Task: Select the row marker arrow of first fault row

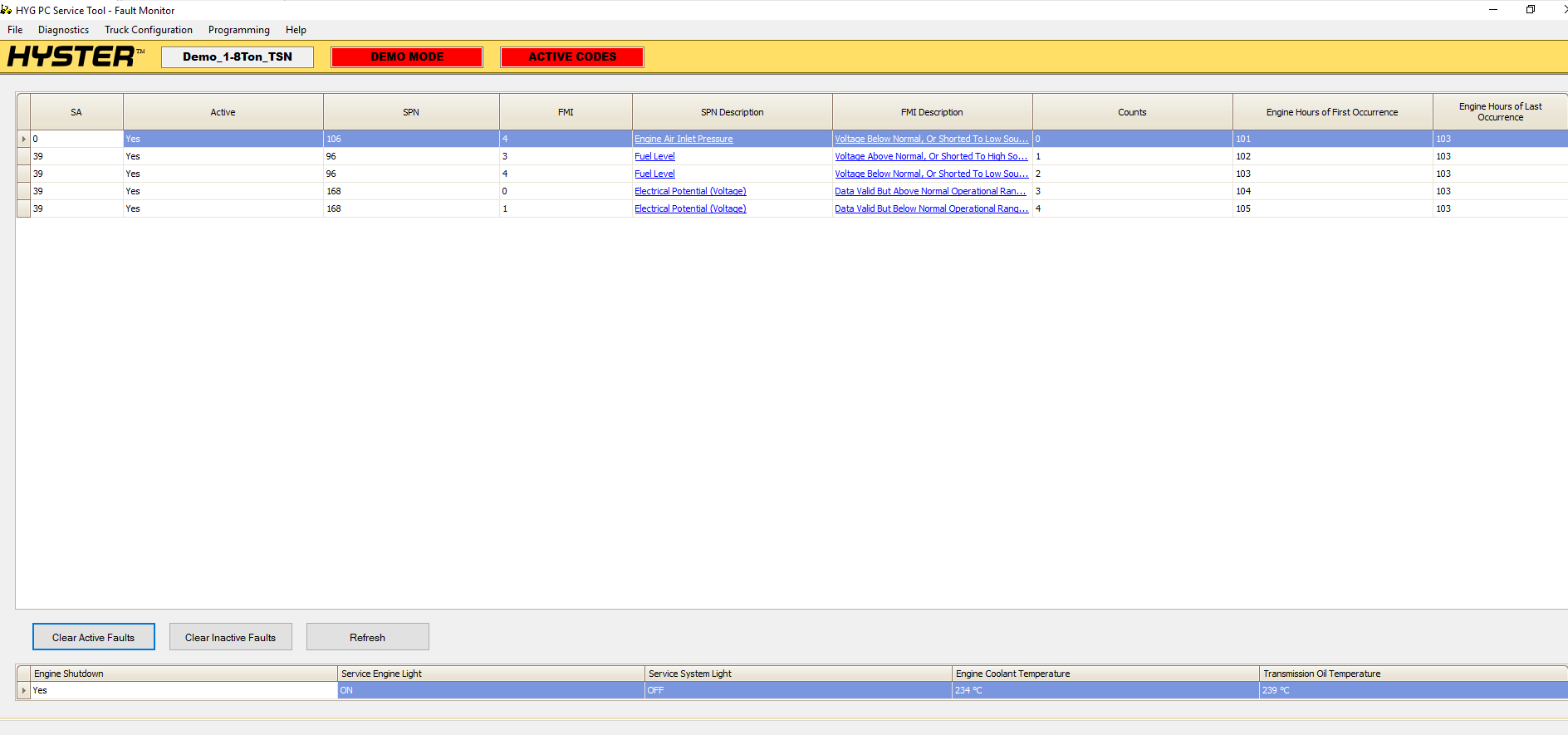Action: click(23, 139)
